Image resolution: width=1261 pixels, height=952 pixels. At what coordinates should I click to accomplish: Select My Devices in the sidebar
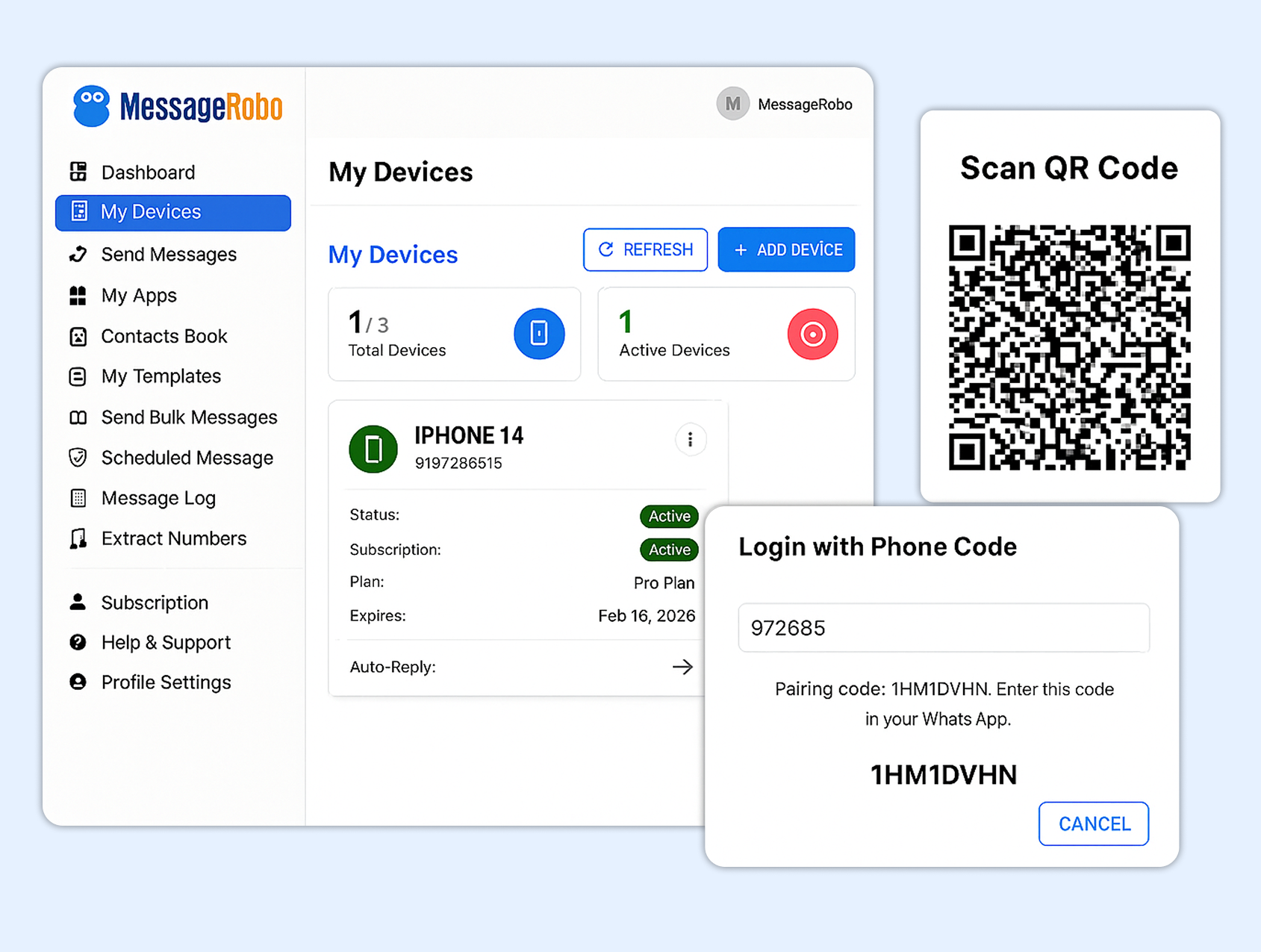coord(173,213)
